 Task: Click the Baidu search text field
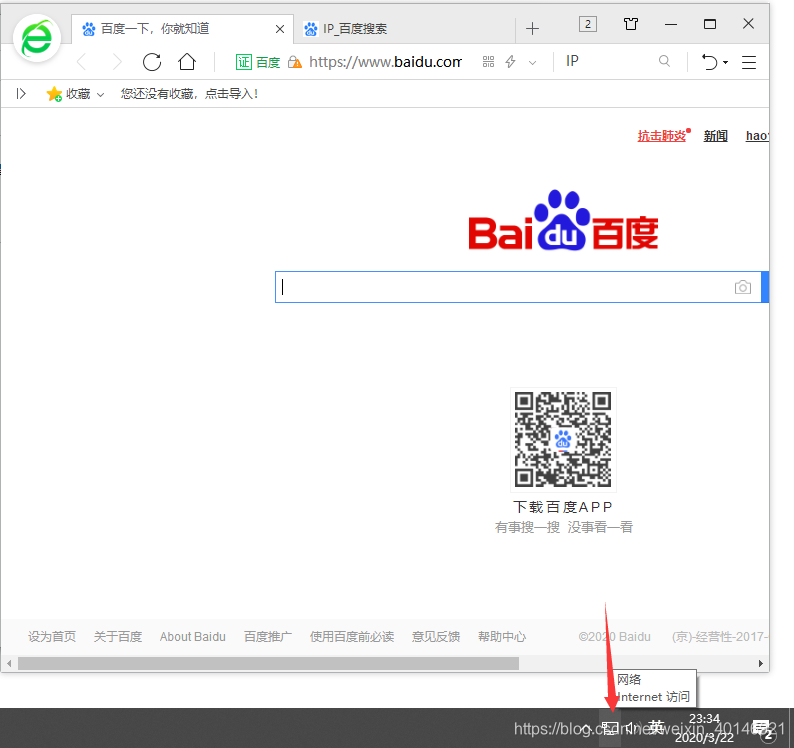pyautogui.click(x=504, y=287)
